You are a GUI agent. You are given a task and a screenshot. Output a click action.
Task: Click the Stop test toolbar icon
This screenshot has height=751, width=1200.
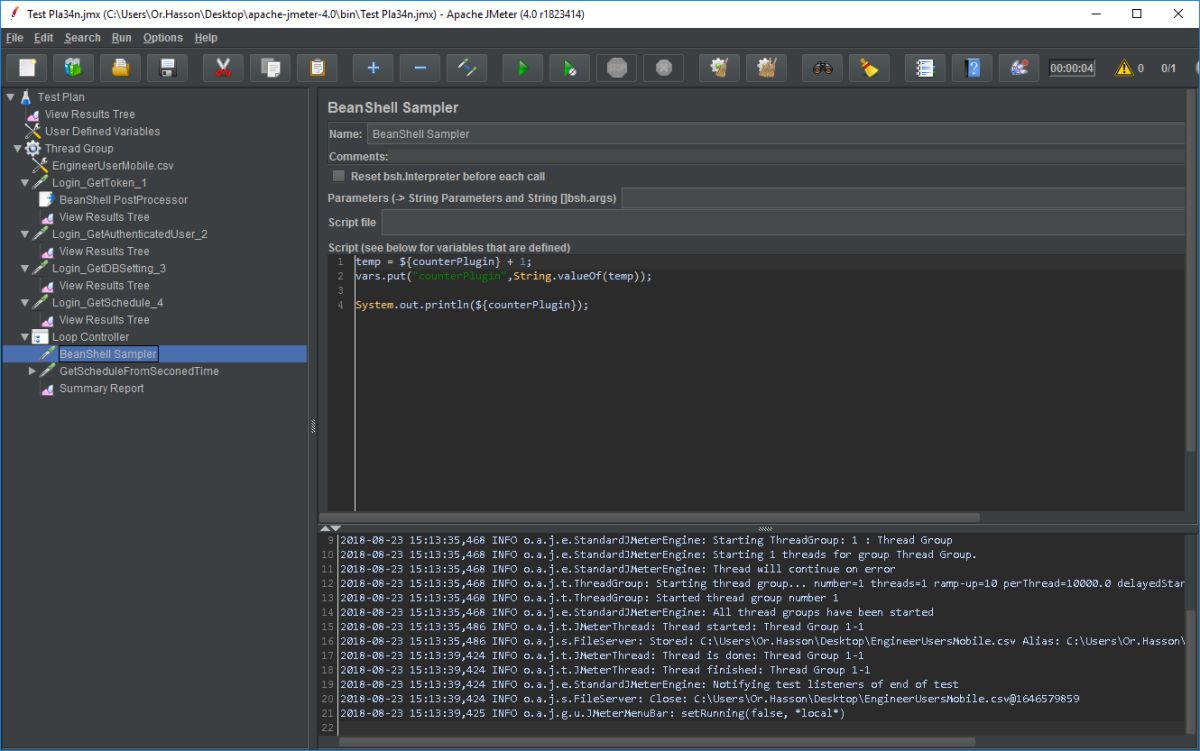[617, 68]
